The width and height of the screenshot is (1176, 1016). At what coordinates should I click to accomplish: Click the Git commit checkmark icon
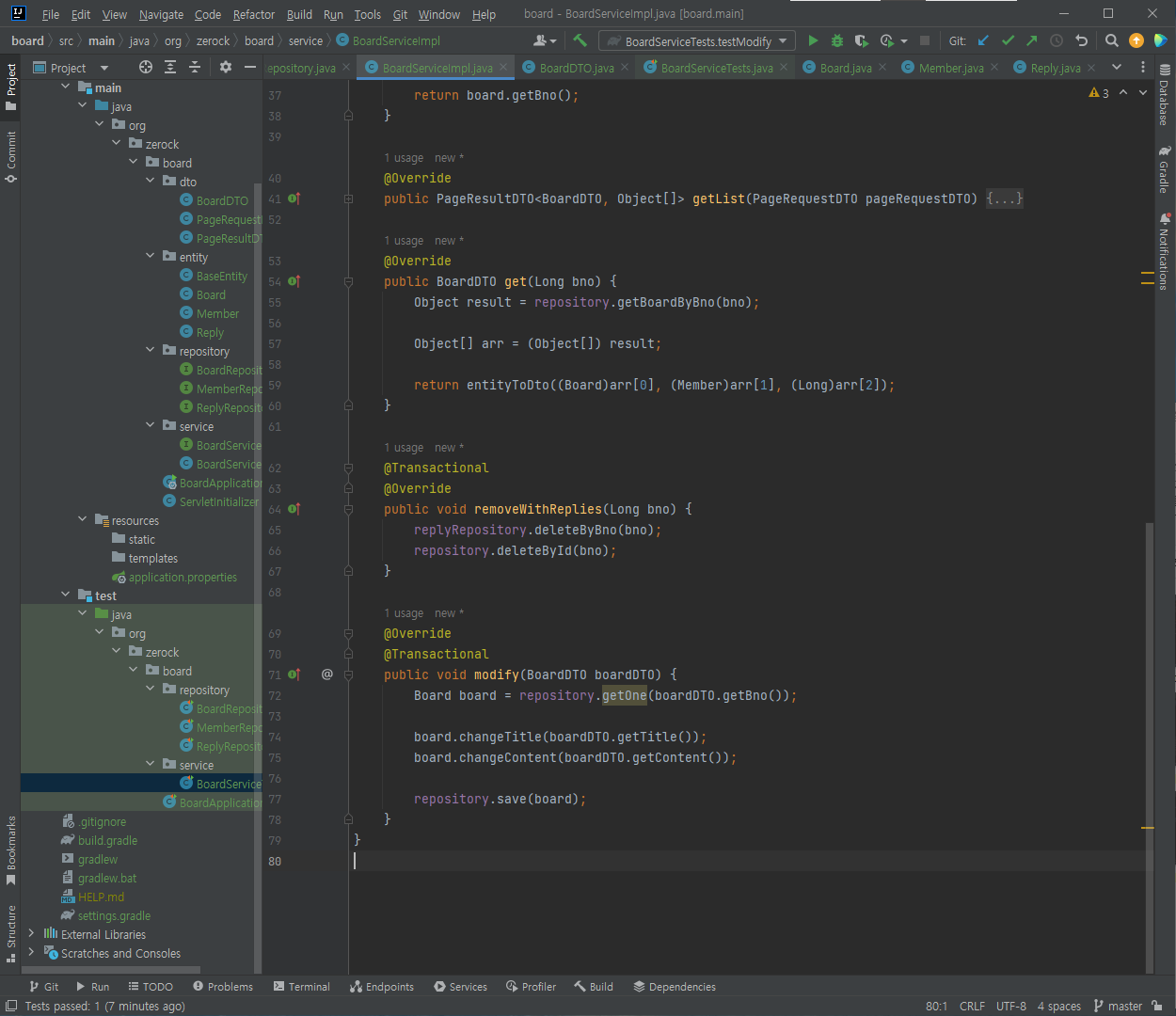1008,40
